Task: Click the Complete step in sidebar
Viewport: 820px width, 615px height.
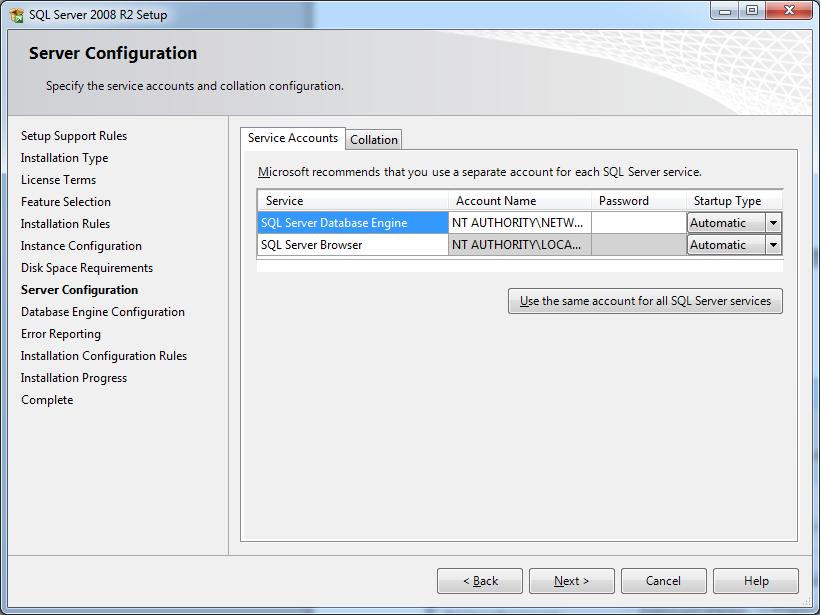Action: (x=47, y=400)
